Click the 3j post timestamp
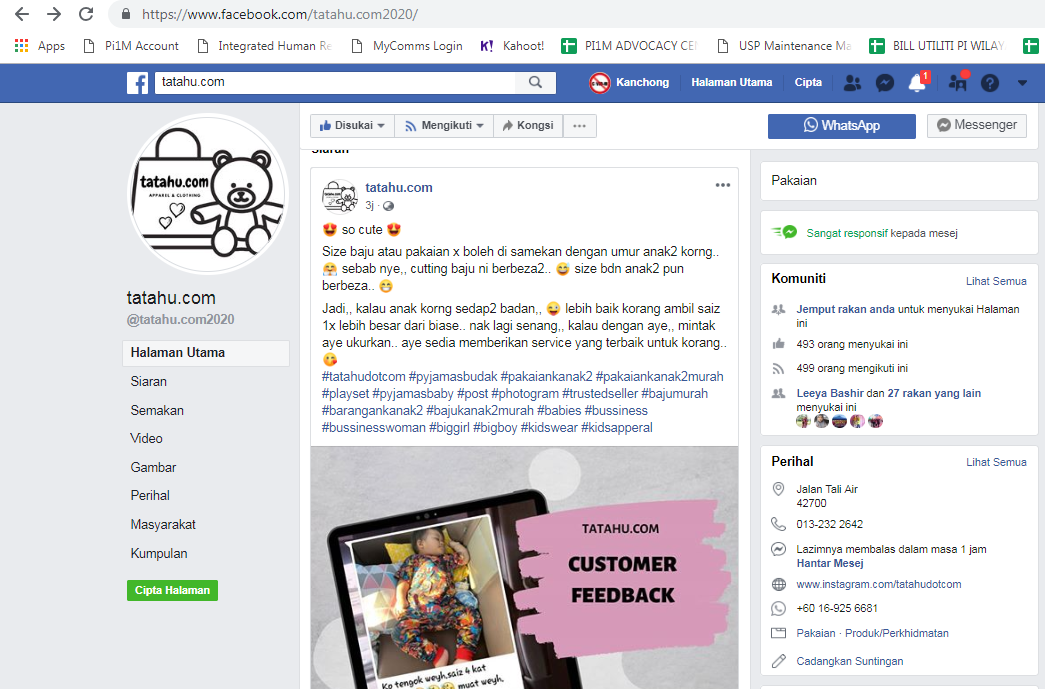Viewport: 1045px width, 689px height. pos(369,205)
